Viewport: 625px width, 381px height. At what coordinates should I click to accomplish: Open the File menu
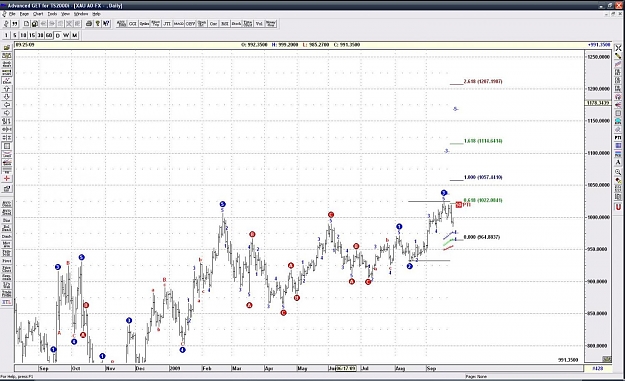point(12,14)
